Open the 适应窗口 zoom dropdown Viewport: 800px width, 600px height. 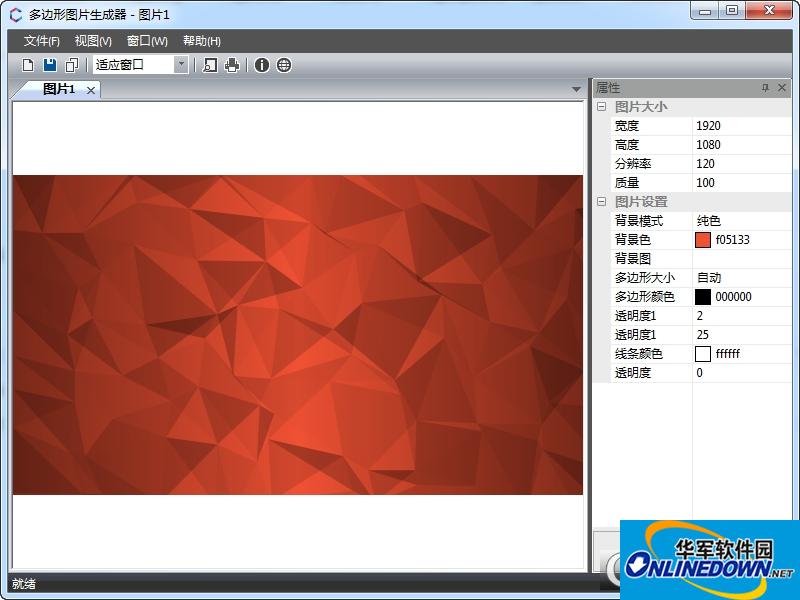181,65
